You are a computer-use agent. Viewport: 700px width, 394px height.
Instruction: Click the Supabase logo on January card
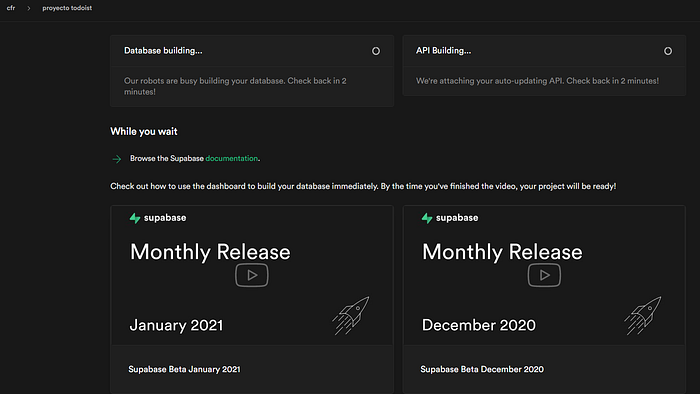[158, 218]
